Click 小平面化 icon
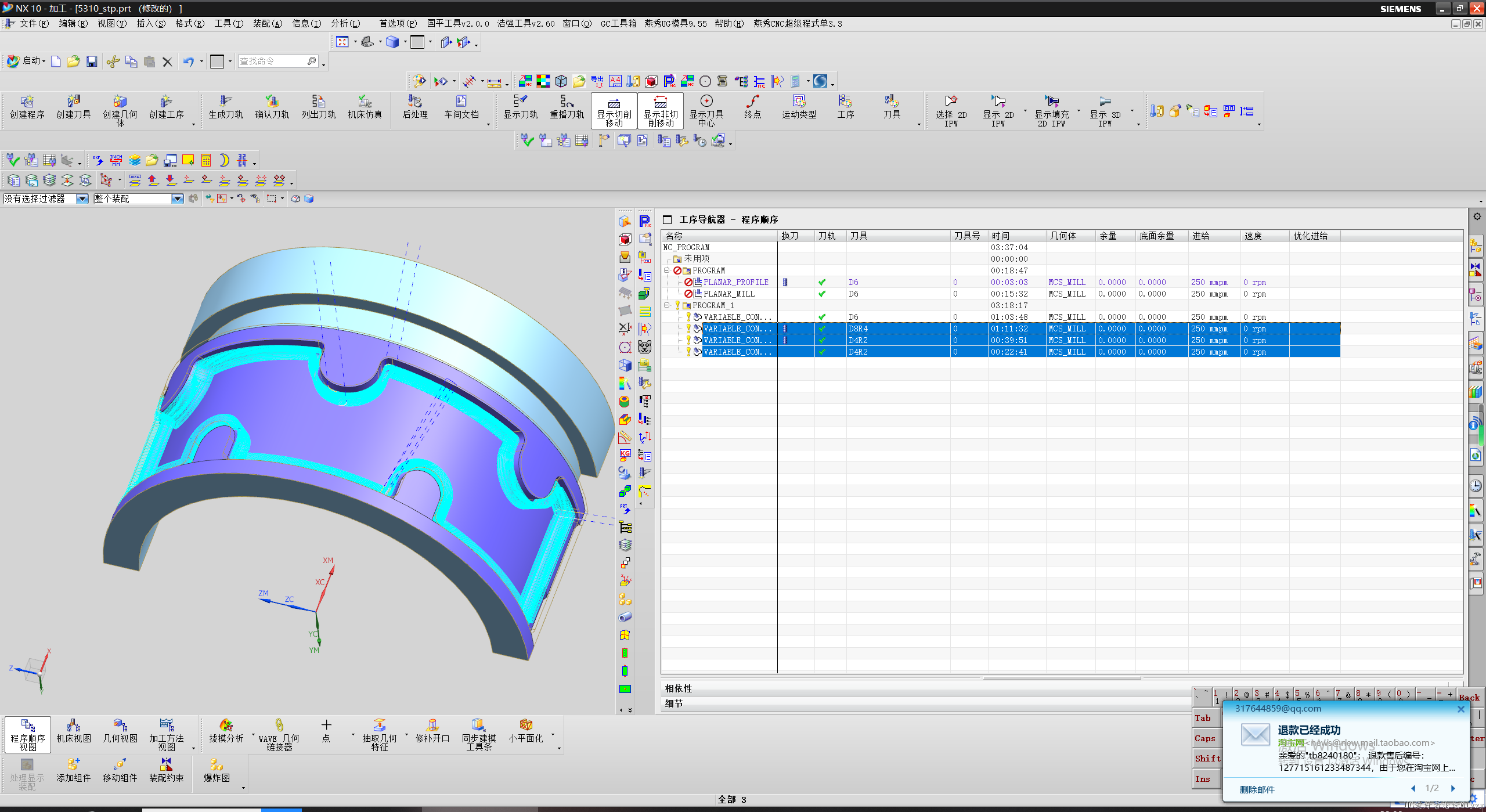The height and width of the screenshot is (812, 1486). pyautogui.click(x=526, y=731)
